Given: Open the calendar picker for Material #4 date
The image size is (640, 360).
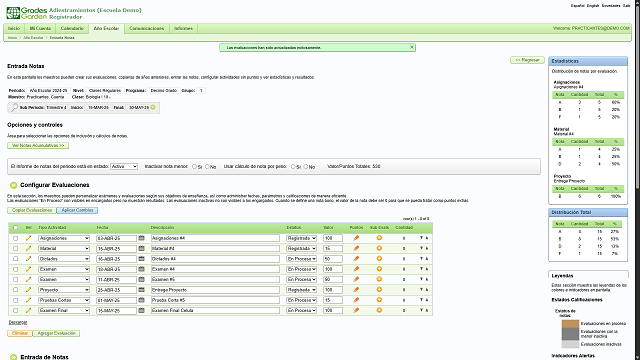Looking at the screenshot, I should coord(142,248).
